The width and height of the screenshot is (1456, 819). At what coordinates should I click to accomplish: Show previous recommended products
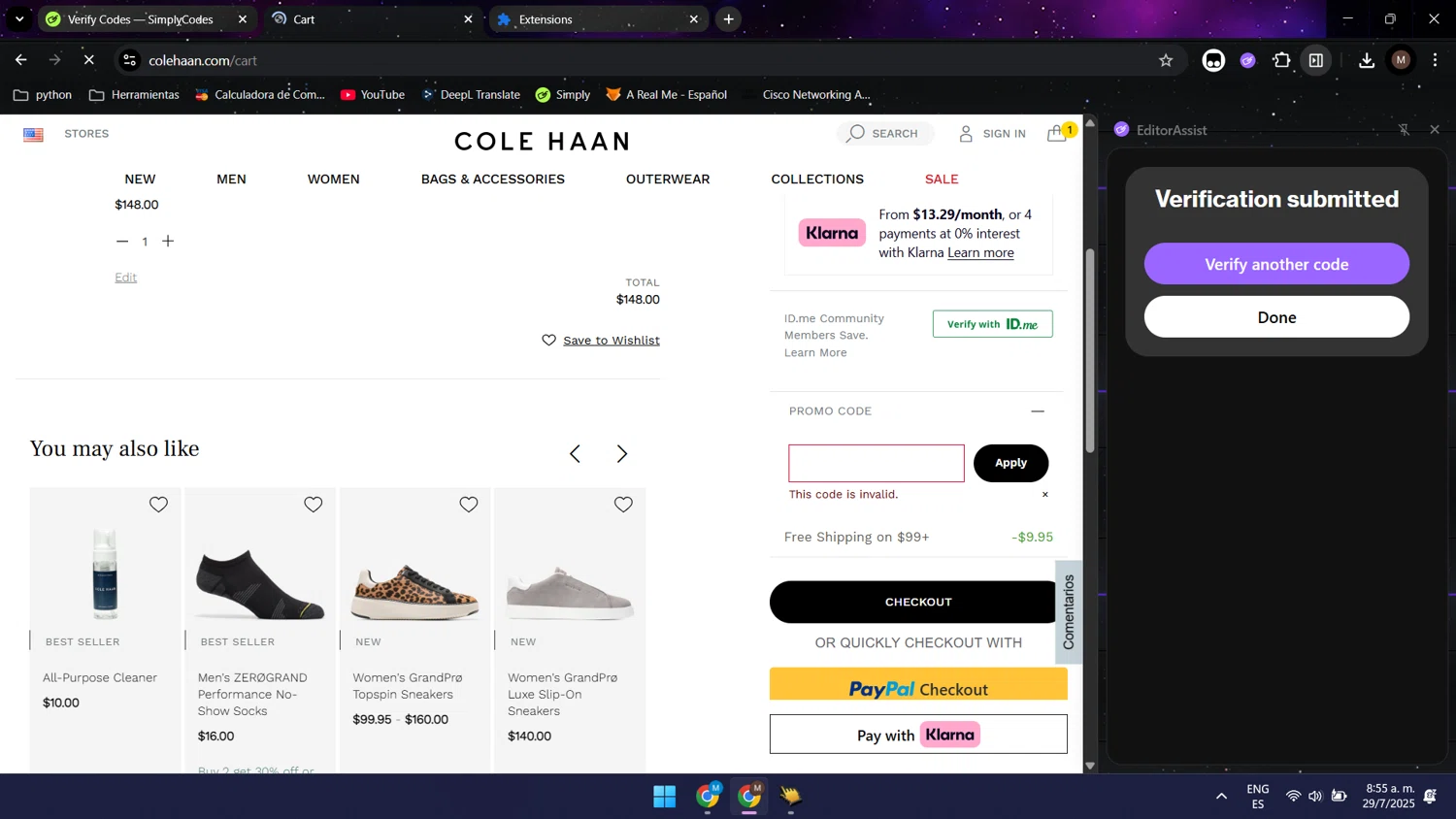575,454
